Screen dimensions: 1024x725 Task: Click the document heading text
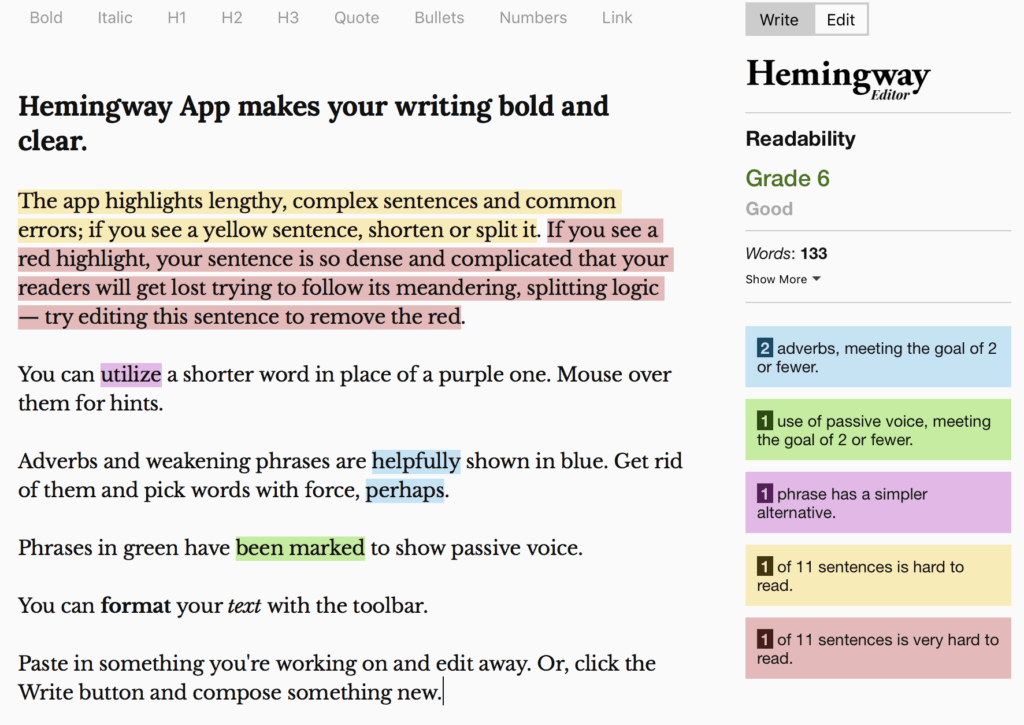(x=313, y=123)
